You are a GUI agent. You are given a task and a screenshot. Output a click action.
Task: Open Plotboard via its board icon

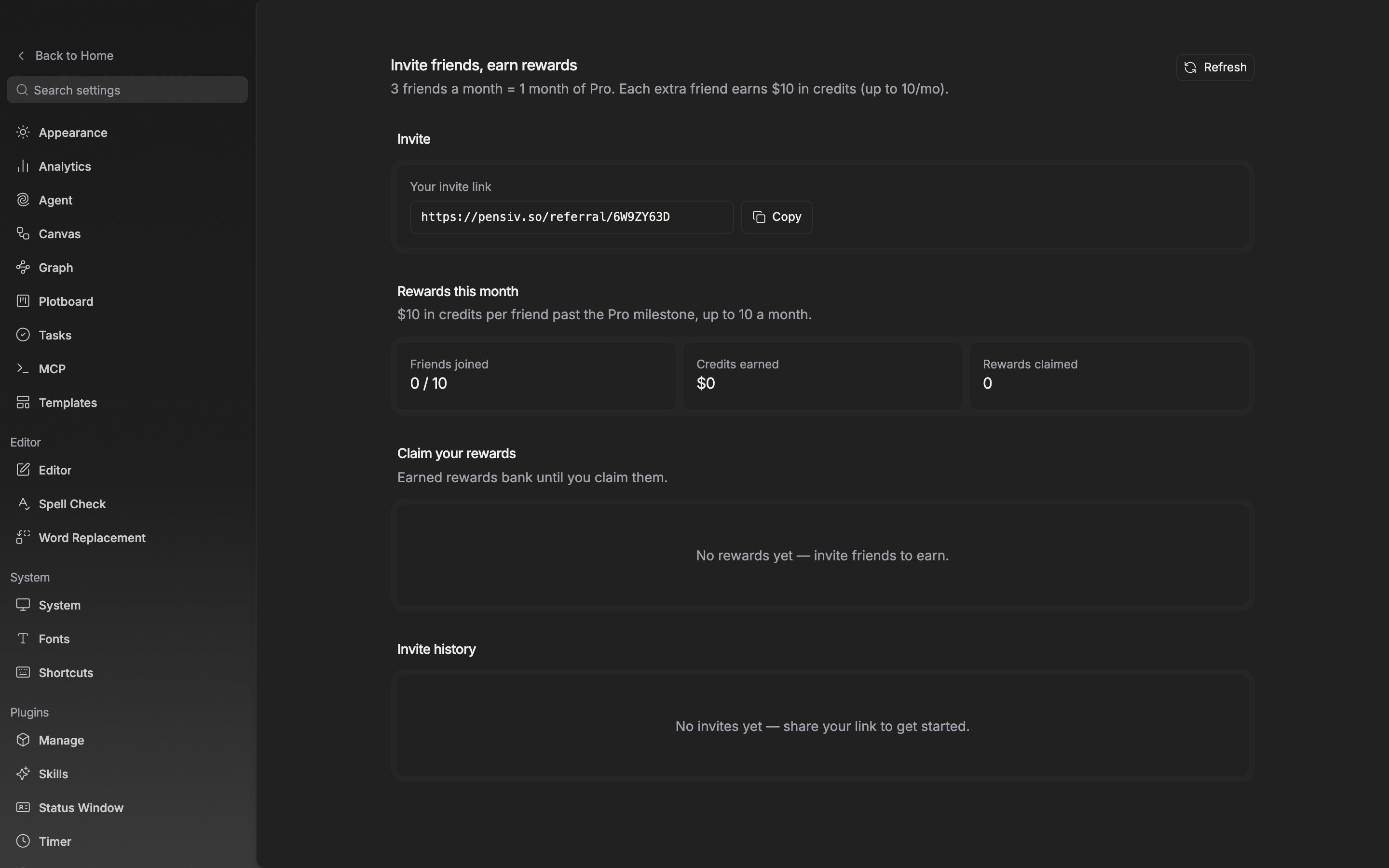(23, 301)
